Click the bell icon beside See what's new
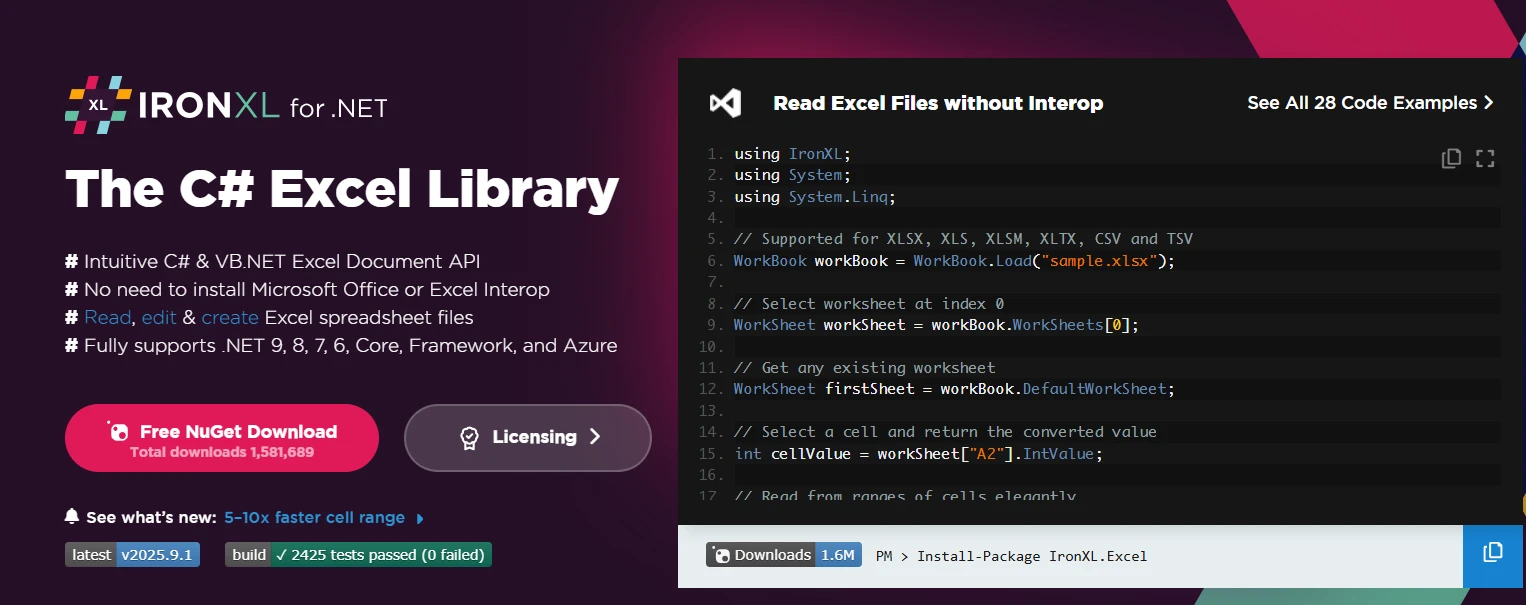Screen dimensions: 1526x605 [x=72, y=517]
